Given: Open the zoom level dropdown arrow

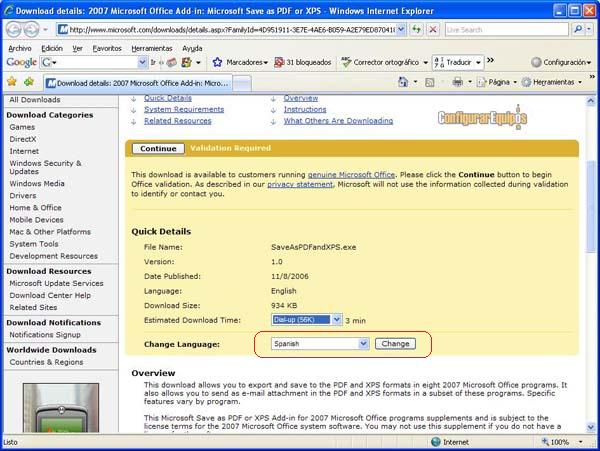Looking at the screenshot, I should coord(580,442).
